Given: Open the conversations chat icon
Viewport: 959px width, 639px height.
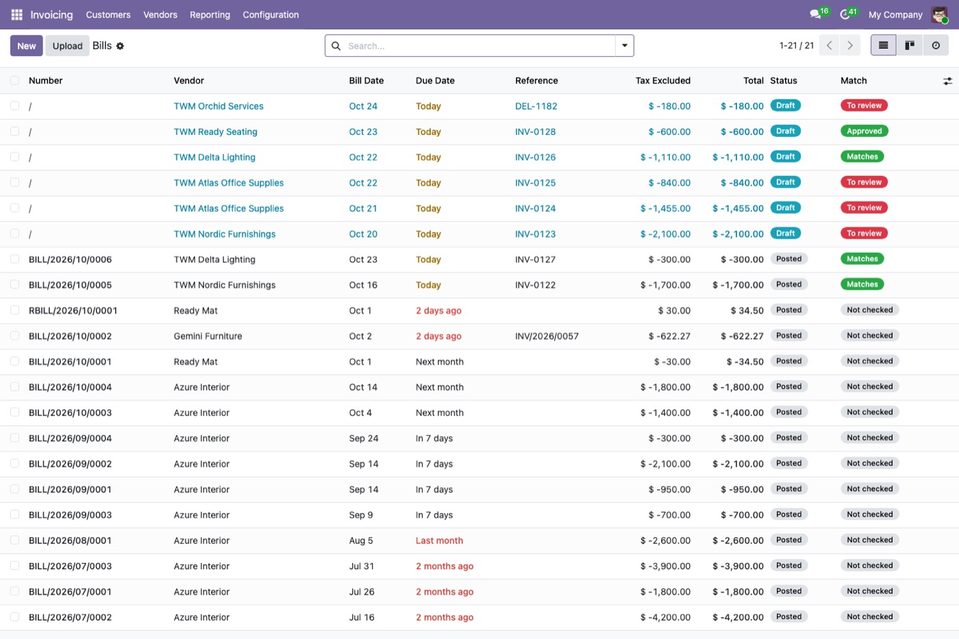Looking at the screenshot, I should point(816,14).
